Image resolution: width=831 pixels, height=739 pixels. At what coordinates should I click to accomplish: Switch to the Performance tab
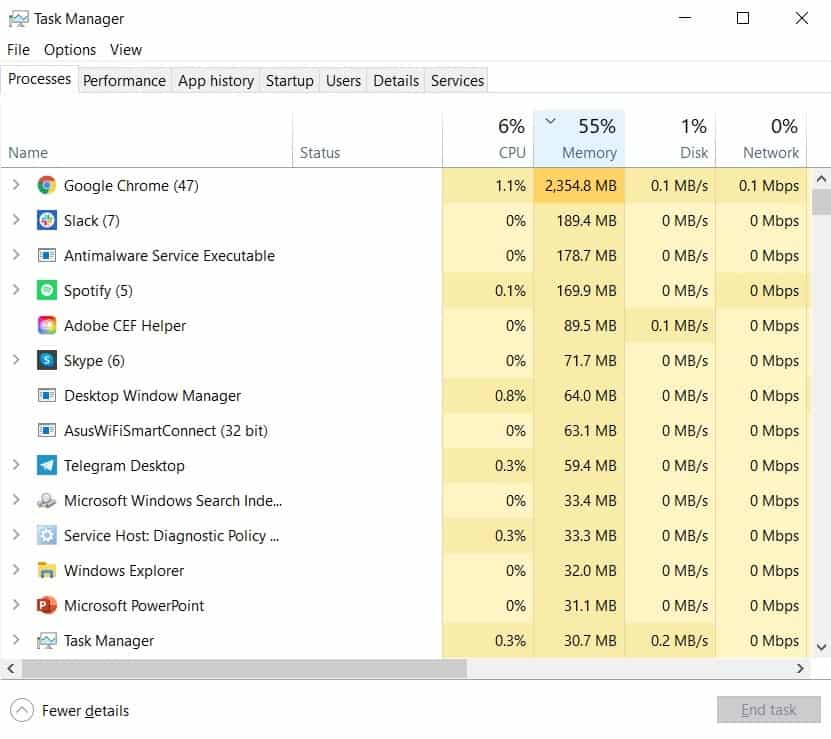124,80
